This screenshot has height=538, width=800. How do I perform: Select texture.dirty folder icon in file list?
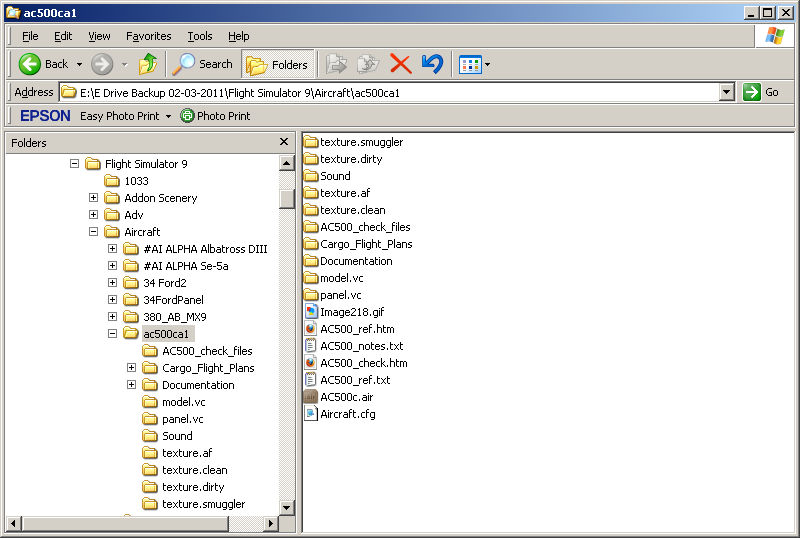point(311,159)
